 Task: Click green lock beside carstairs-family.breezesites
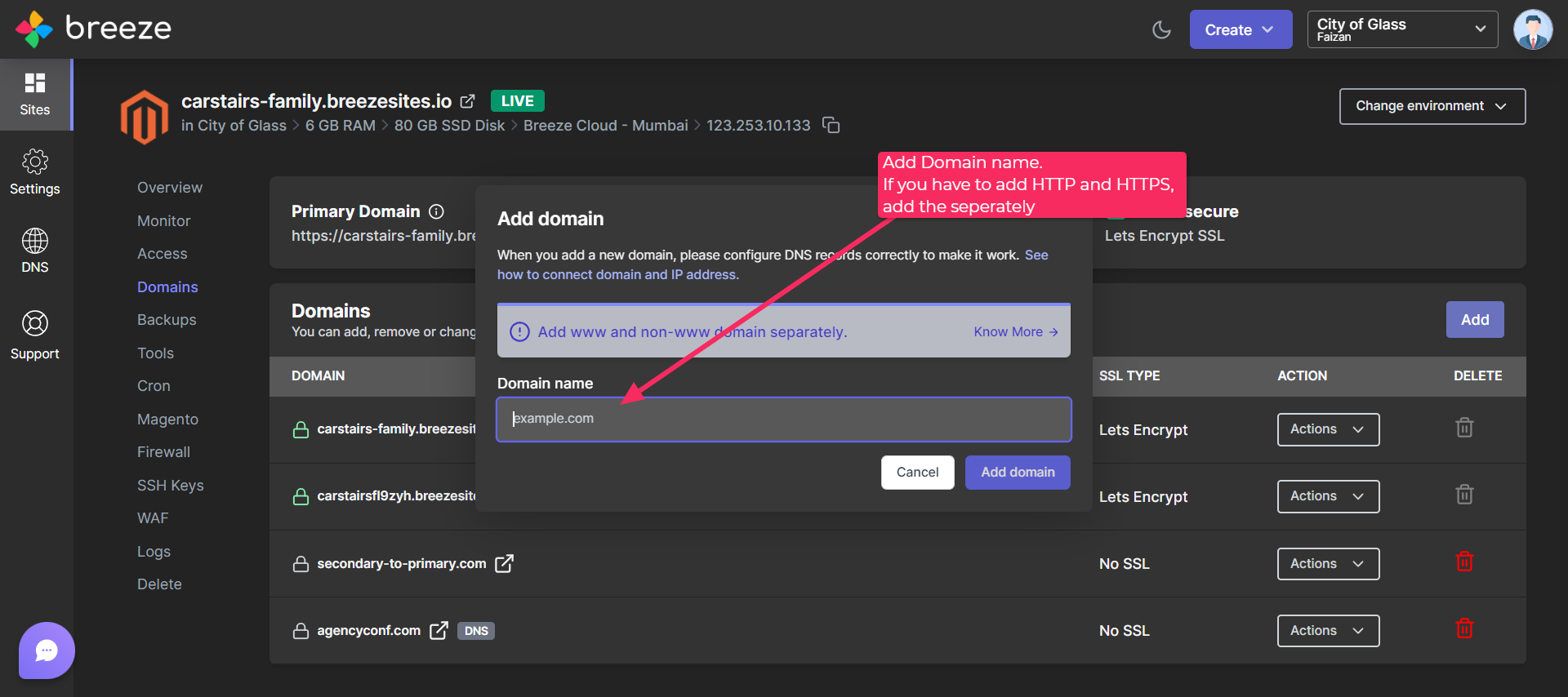coord(301,429)
